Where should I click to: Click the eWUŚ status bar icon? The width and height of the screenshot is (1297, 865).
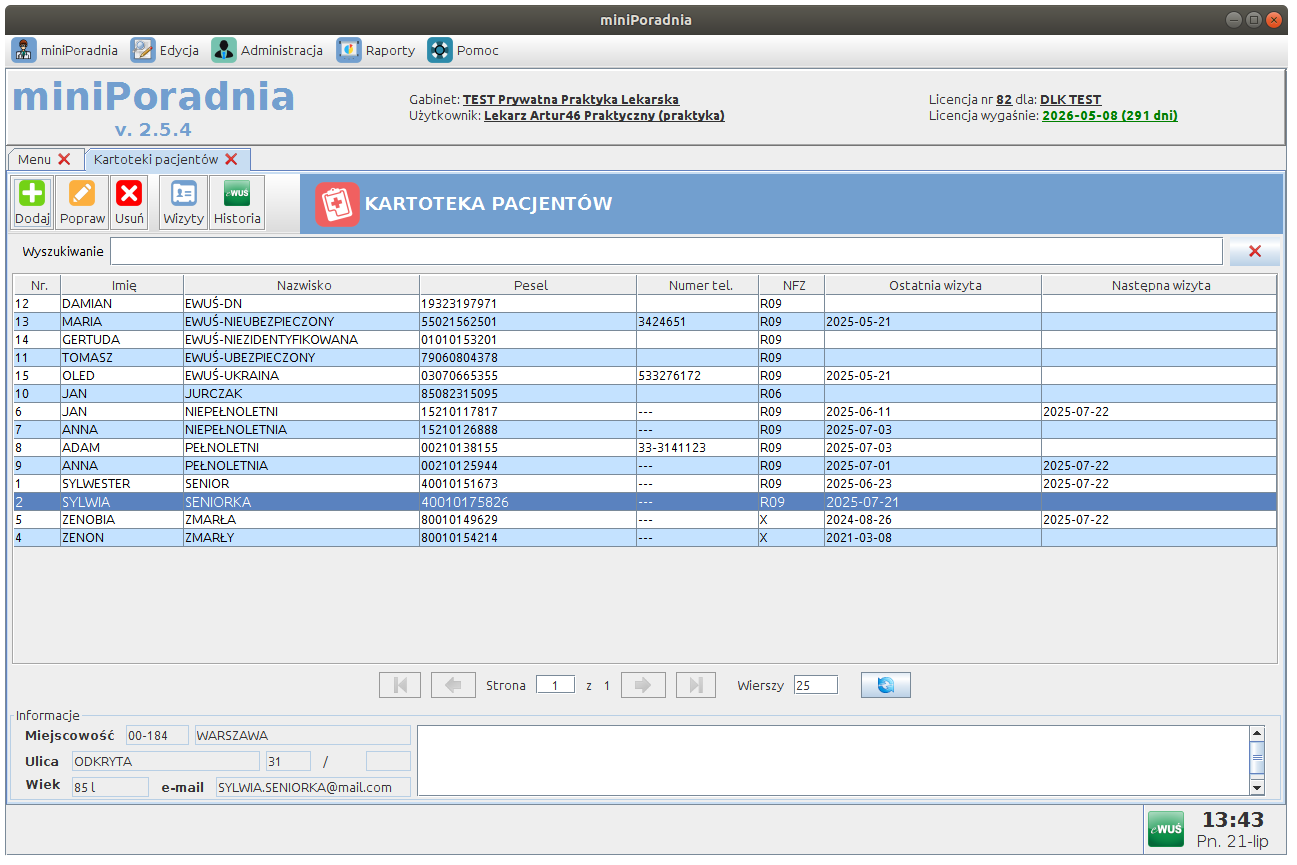pyautogui.click(x=1165, y=829)
